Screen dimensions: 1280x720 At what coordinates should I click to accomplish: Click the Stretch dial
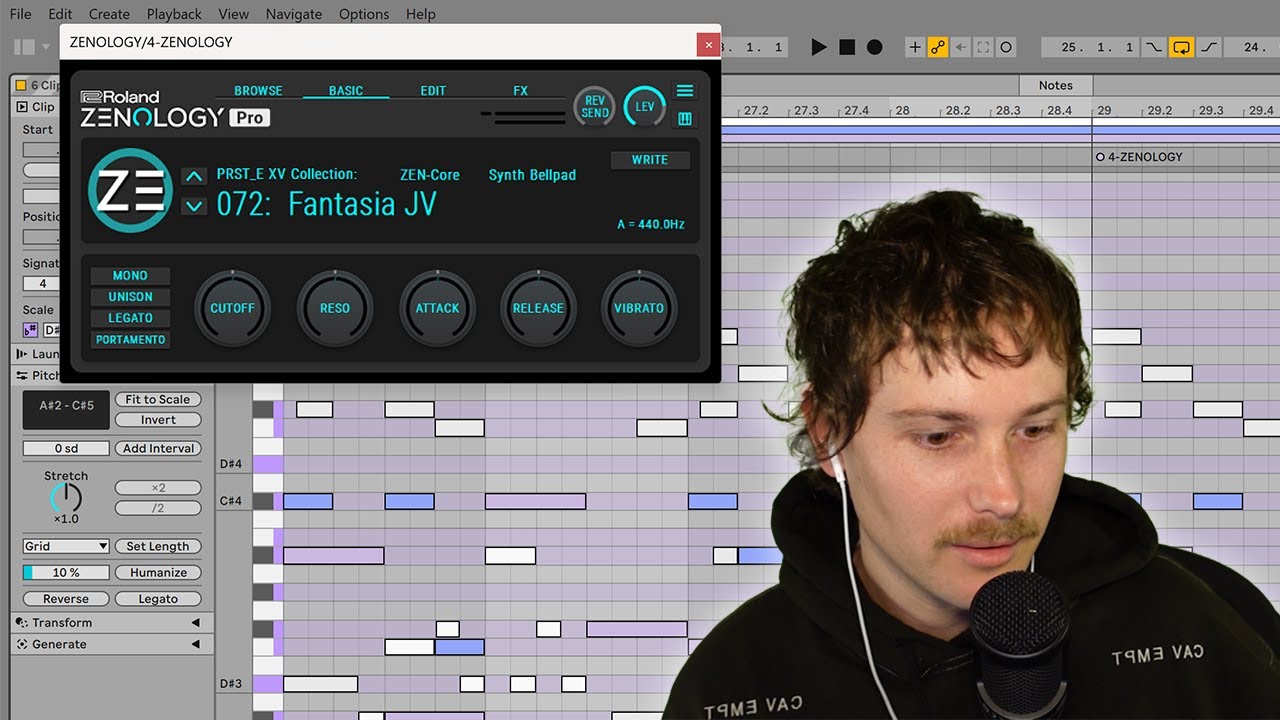(x=66, y=497)
